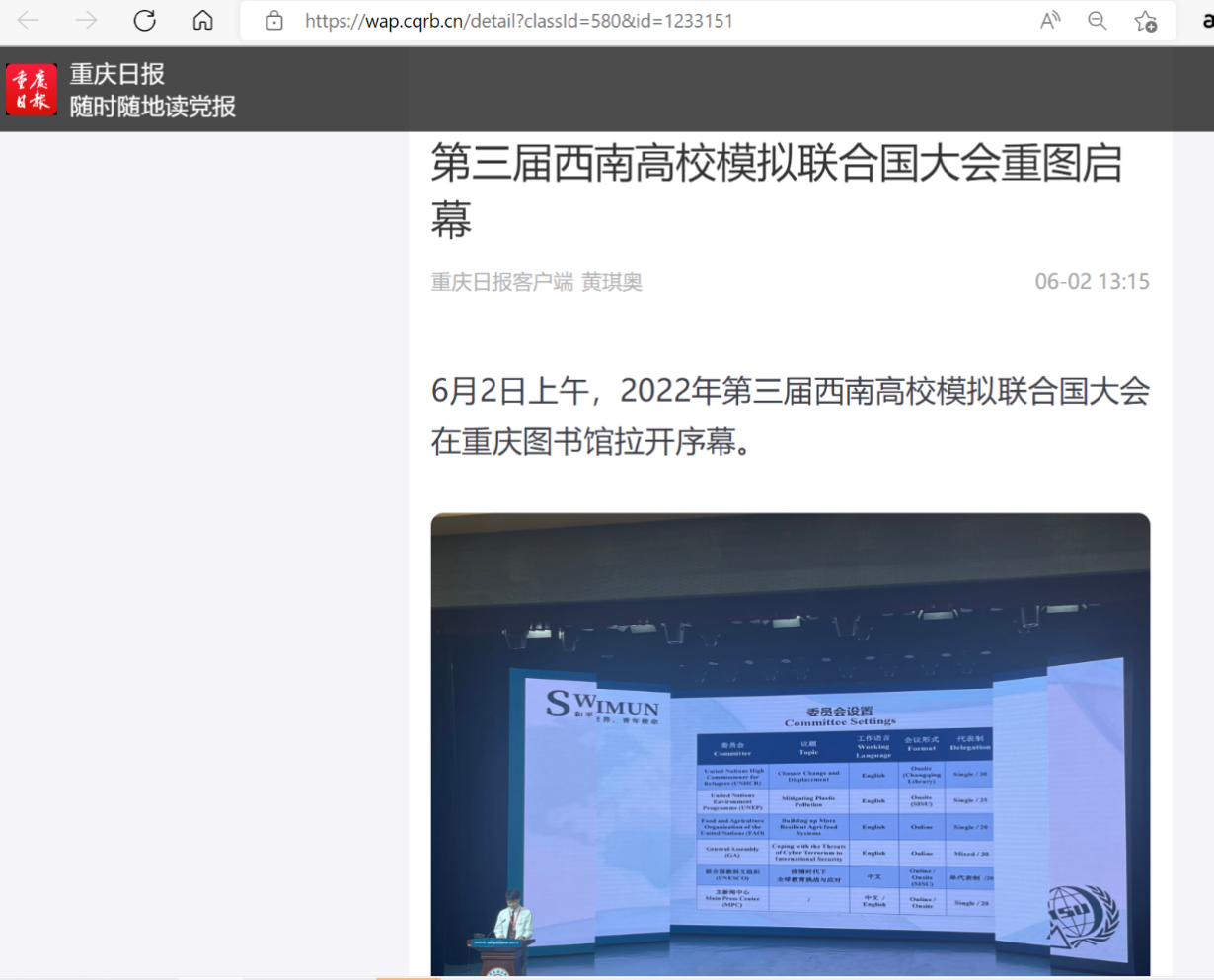Select the article headline 第三届西南高校模拟联合国大会重图启幕
Image resolution: width=1214 pixels, height=980 pixels.
click(776, 190)
